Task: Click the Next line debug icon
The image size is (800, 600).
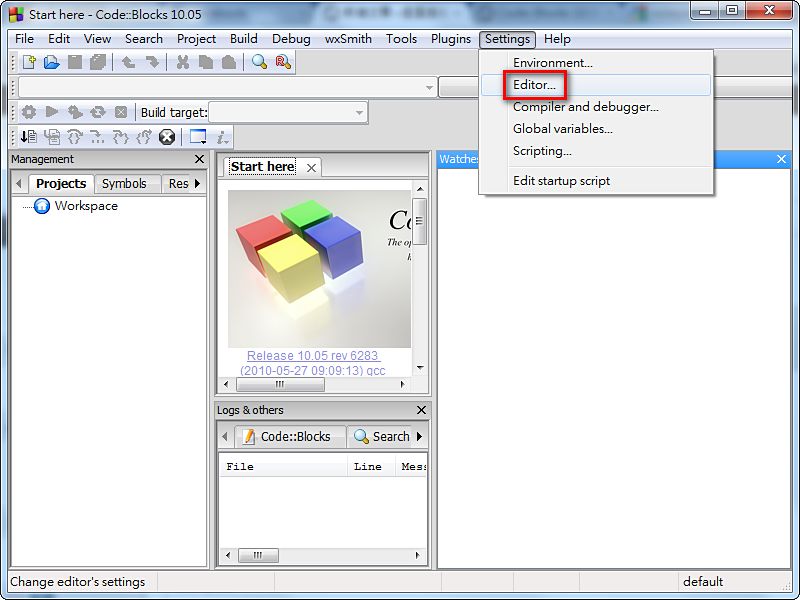Action: (75, 137)
